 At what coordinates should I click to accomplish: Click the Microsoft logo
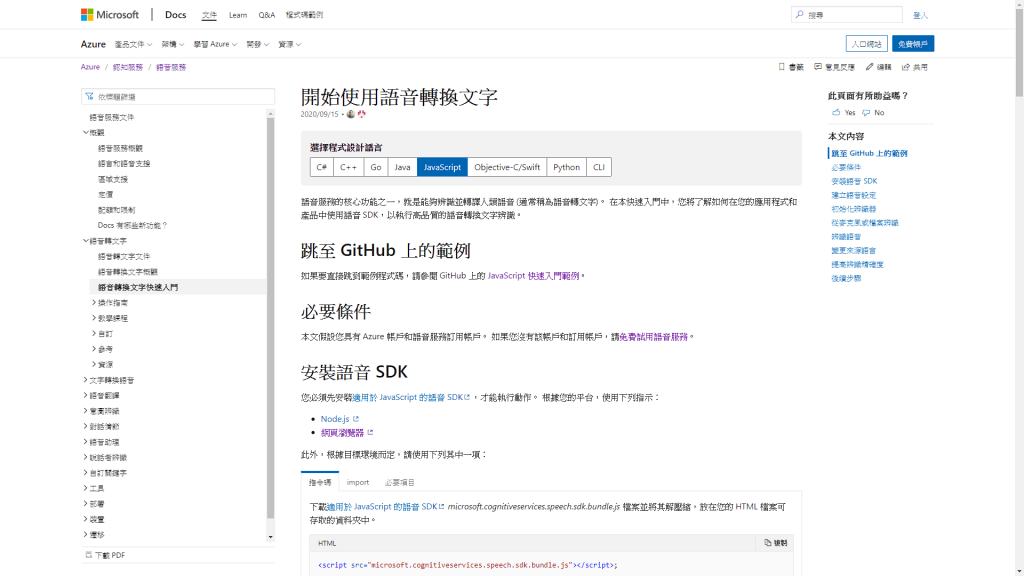(x=110, y=14)
